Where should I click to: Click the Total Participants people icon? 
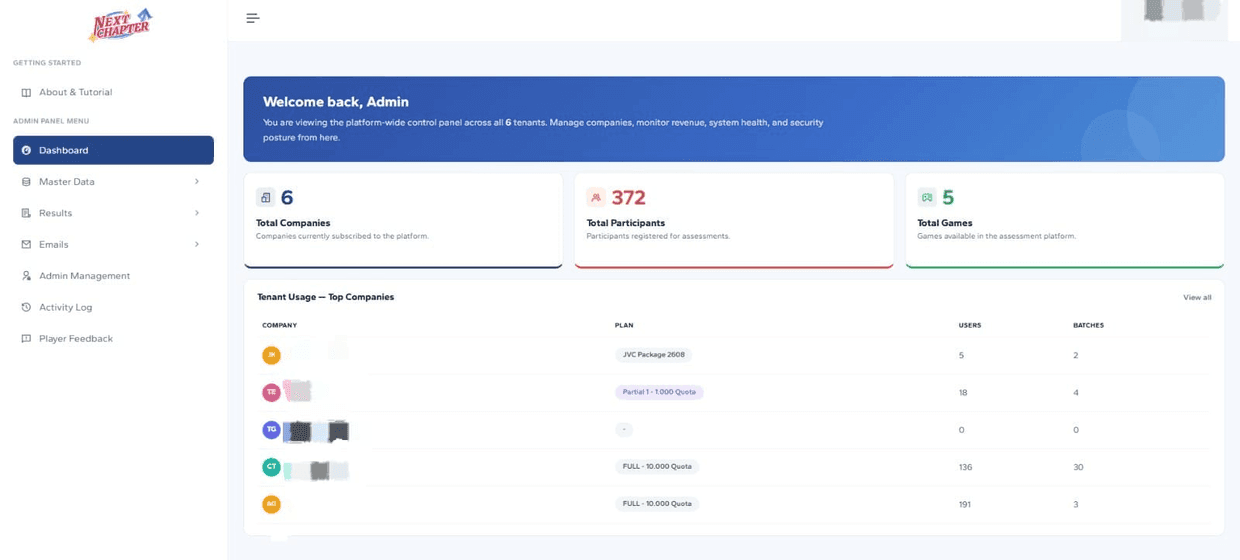tap(596, 197)
